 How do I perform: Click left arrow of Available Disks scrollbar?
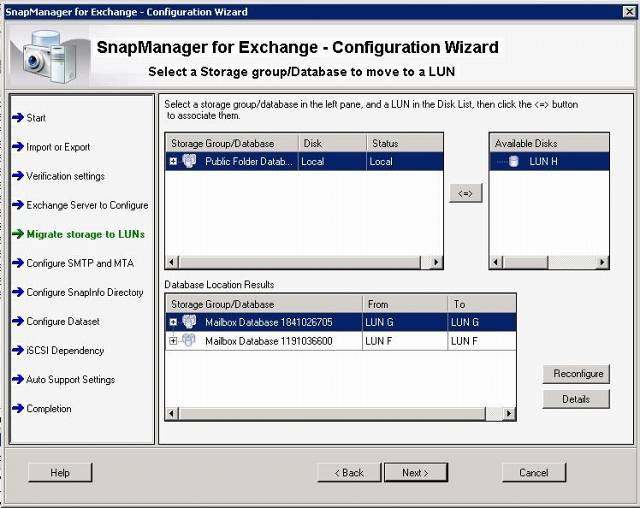[496, 262]
